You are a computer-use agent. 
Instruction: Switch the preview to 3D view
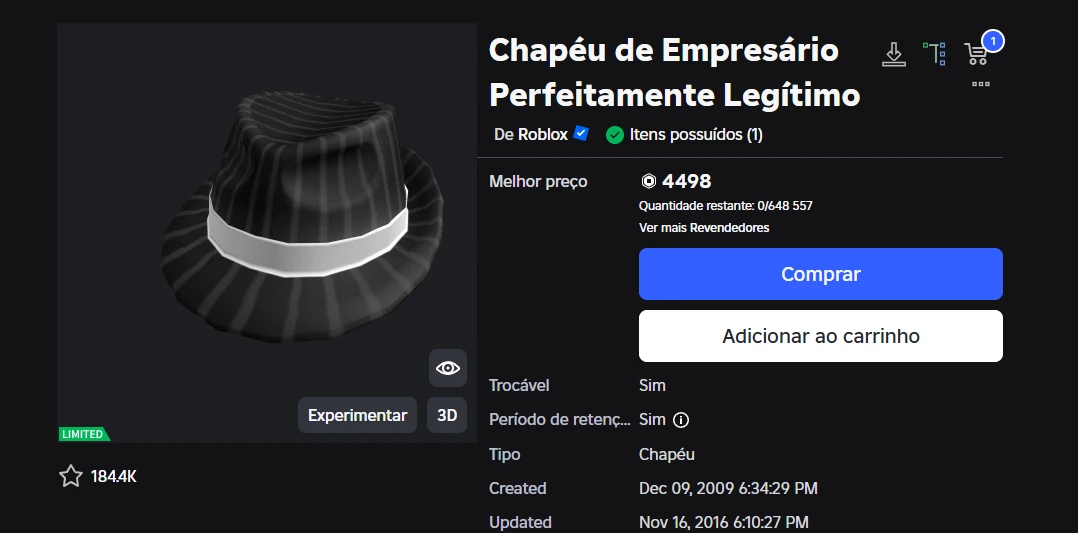pos(447,415)
